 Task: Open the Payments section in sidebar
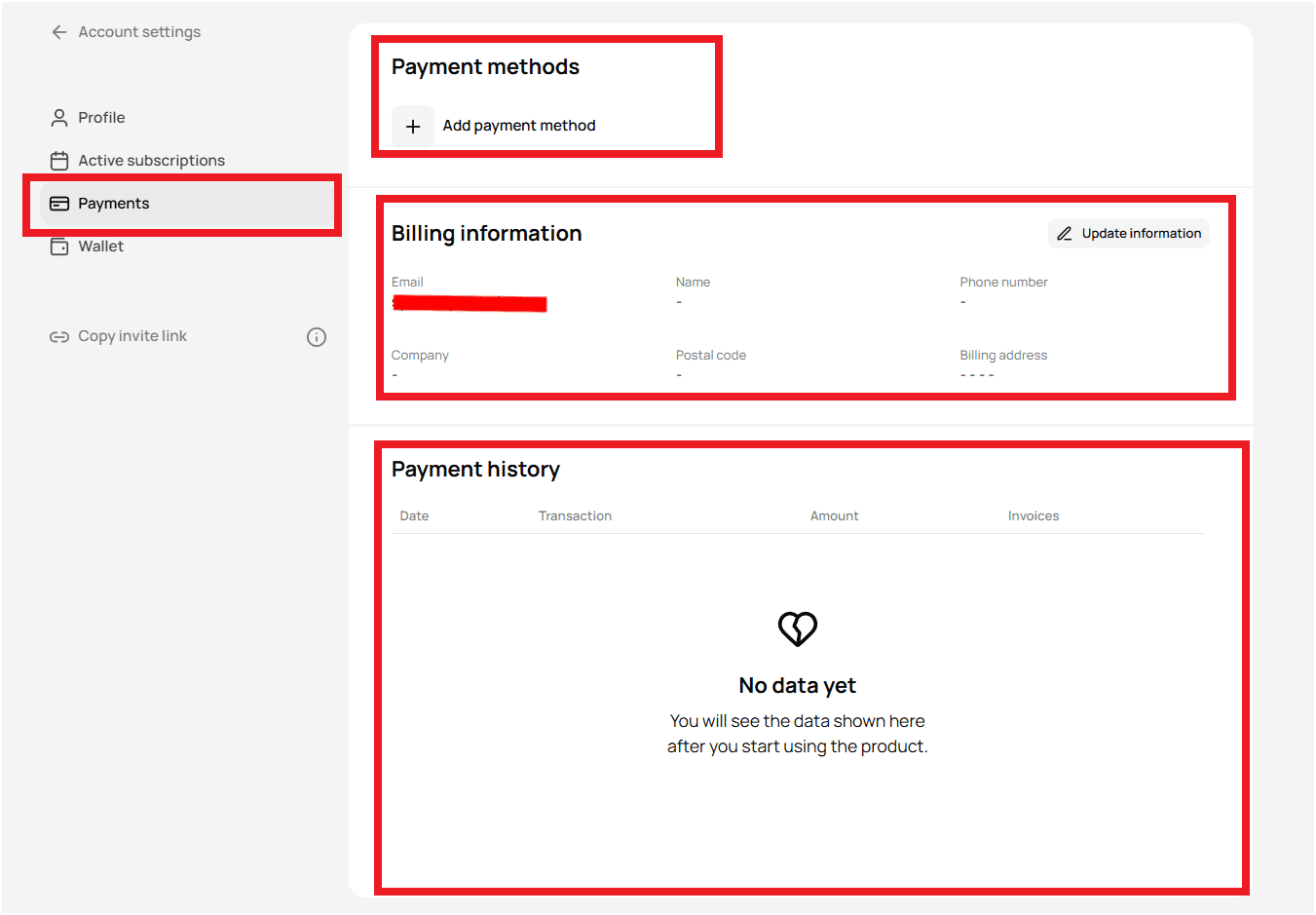point(113,203)
